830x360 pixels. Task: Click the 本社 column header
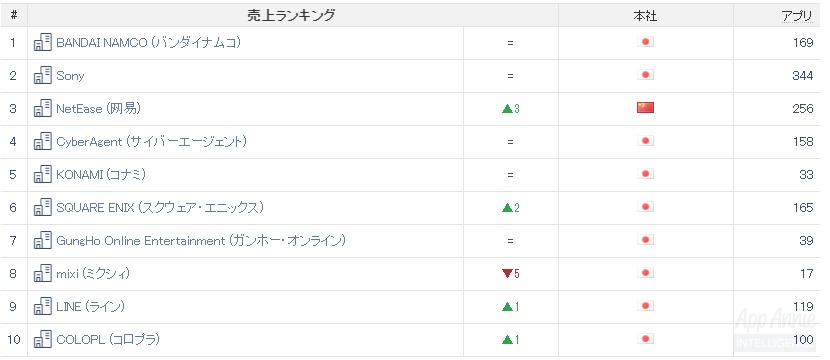coord(645,16)
